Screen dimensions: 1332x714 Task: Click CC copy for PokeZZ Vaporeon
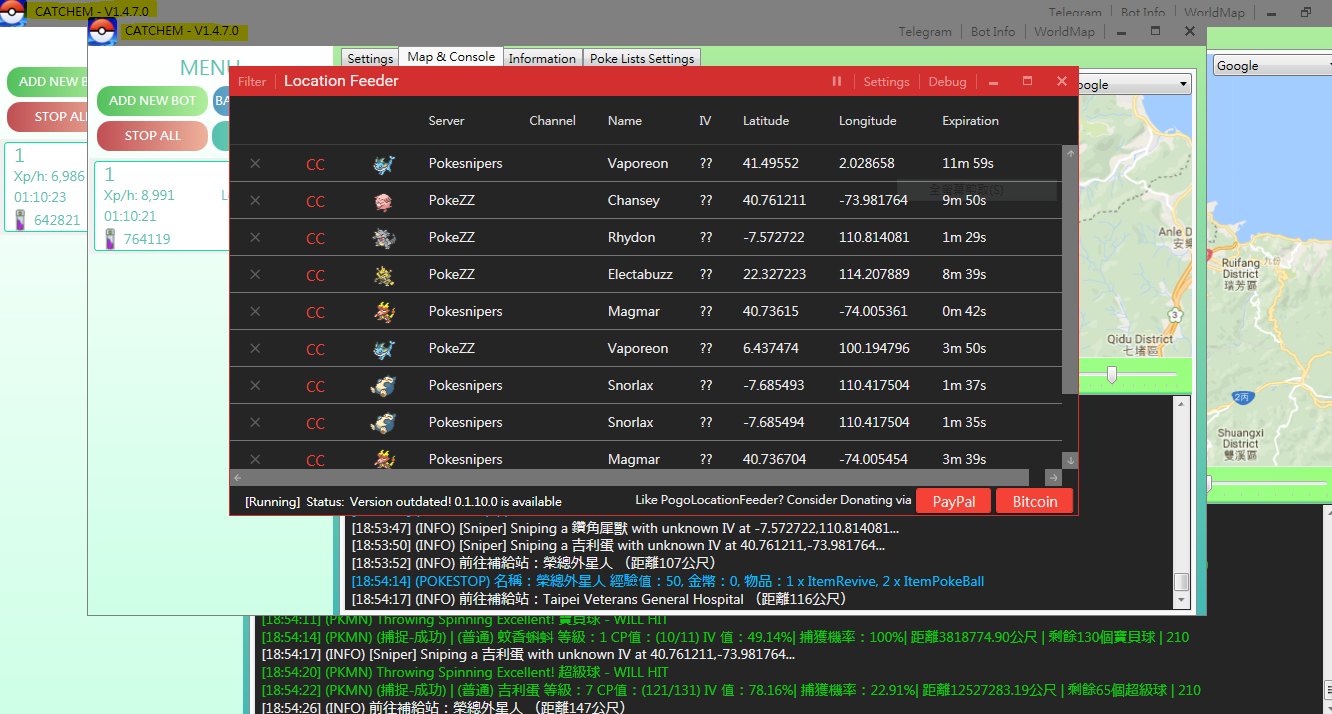coord(315,349)
